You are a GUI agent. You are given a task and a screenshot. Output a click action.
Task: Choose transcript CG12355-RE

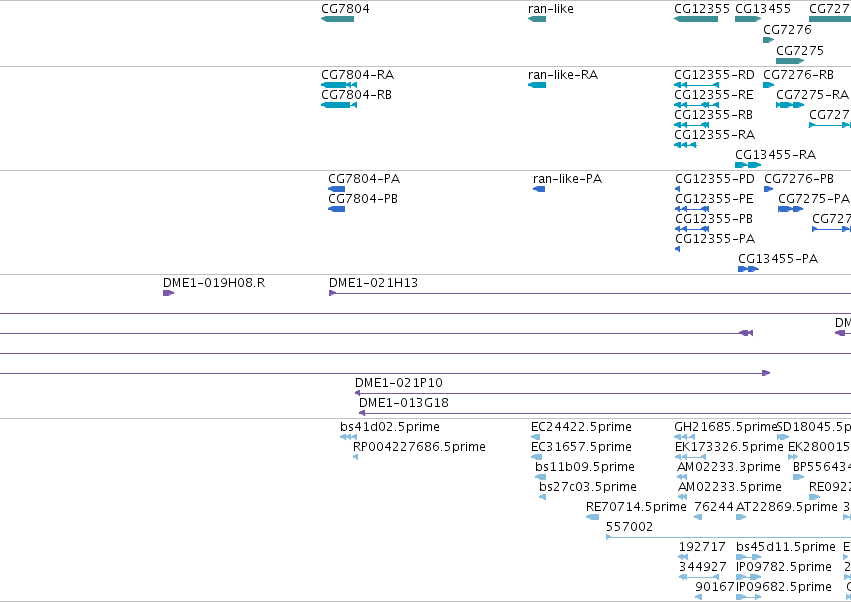714,94
